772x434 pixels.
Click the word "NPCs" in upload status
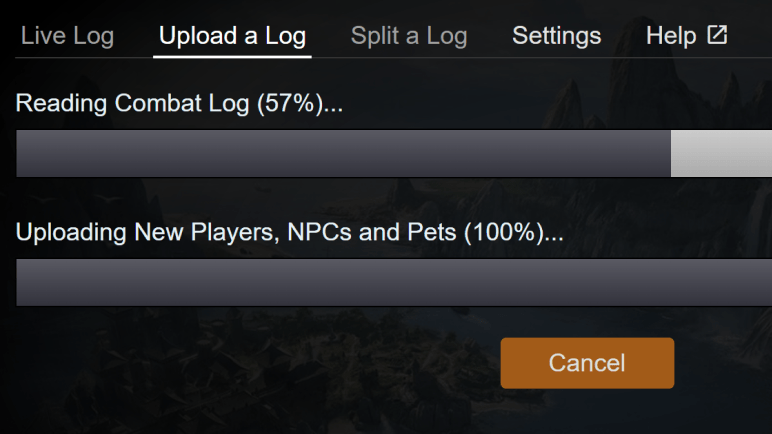(316, 233)
